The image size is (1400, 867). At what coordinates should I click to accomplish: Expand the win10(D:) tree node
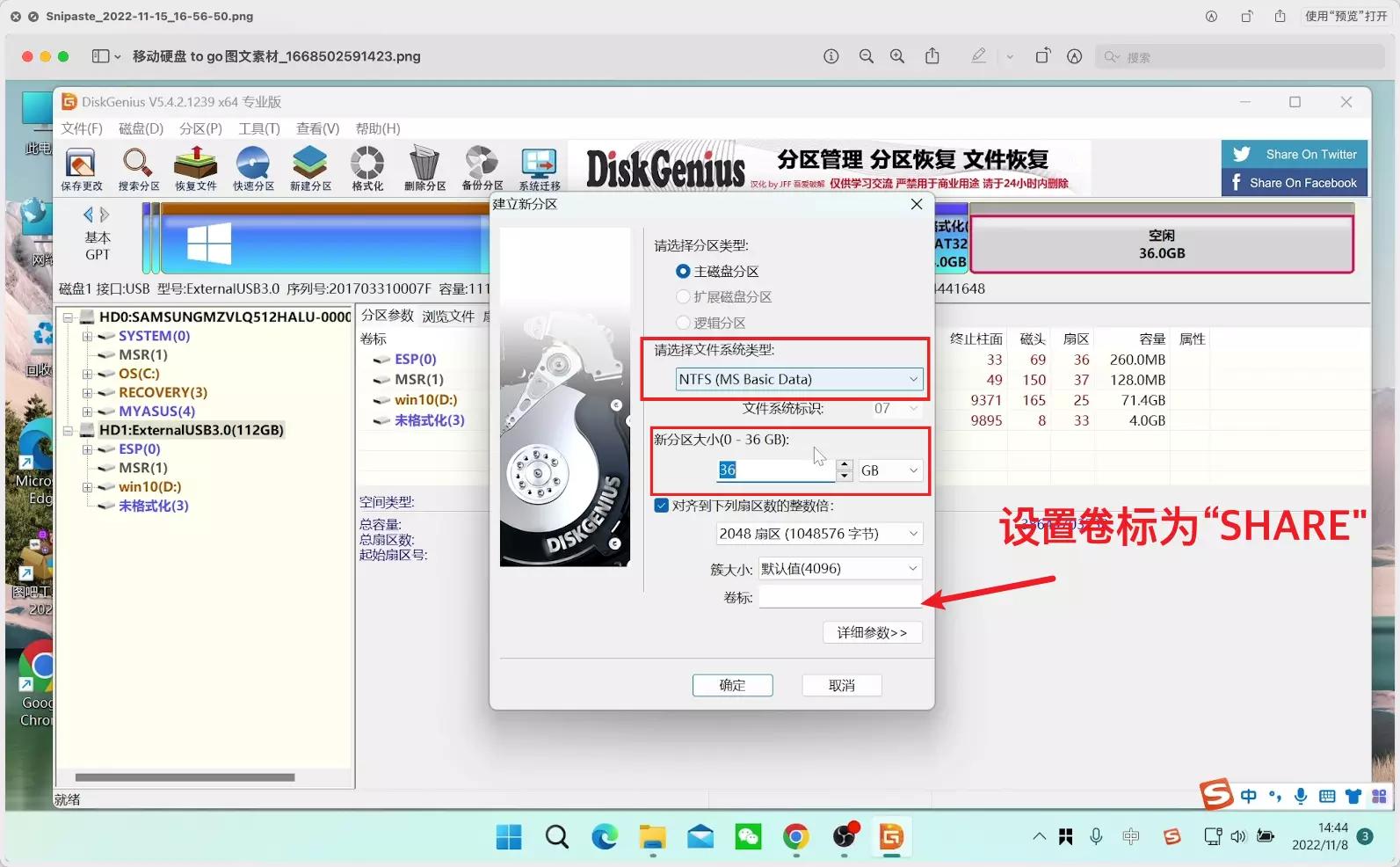[87, 487]
